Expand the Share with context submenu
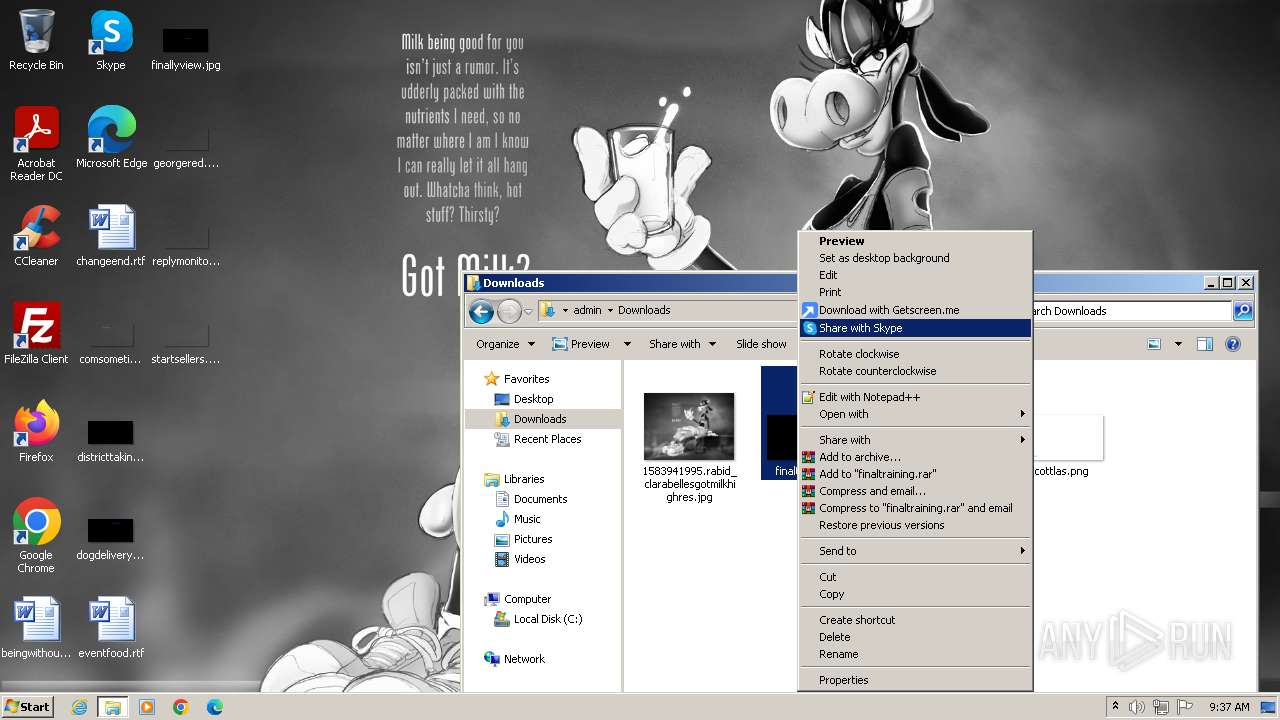Image resolution: width=1280 pixels, height=720 pixels. point(915,440)
